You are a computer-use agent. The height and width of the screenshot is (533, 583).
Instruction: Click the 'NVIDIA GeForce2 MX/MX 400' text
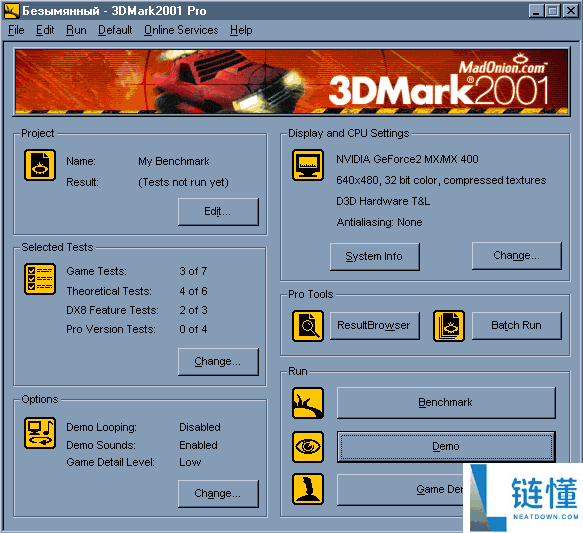click(x=407, y=159)
